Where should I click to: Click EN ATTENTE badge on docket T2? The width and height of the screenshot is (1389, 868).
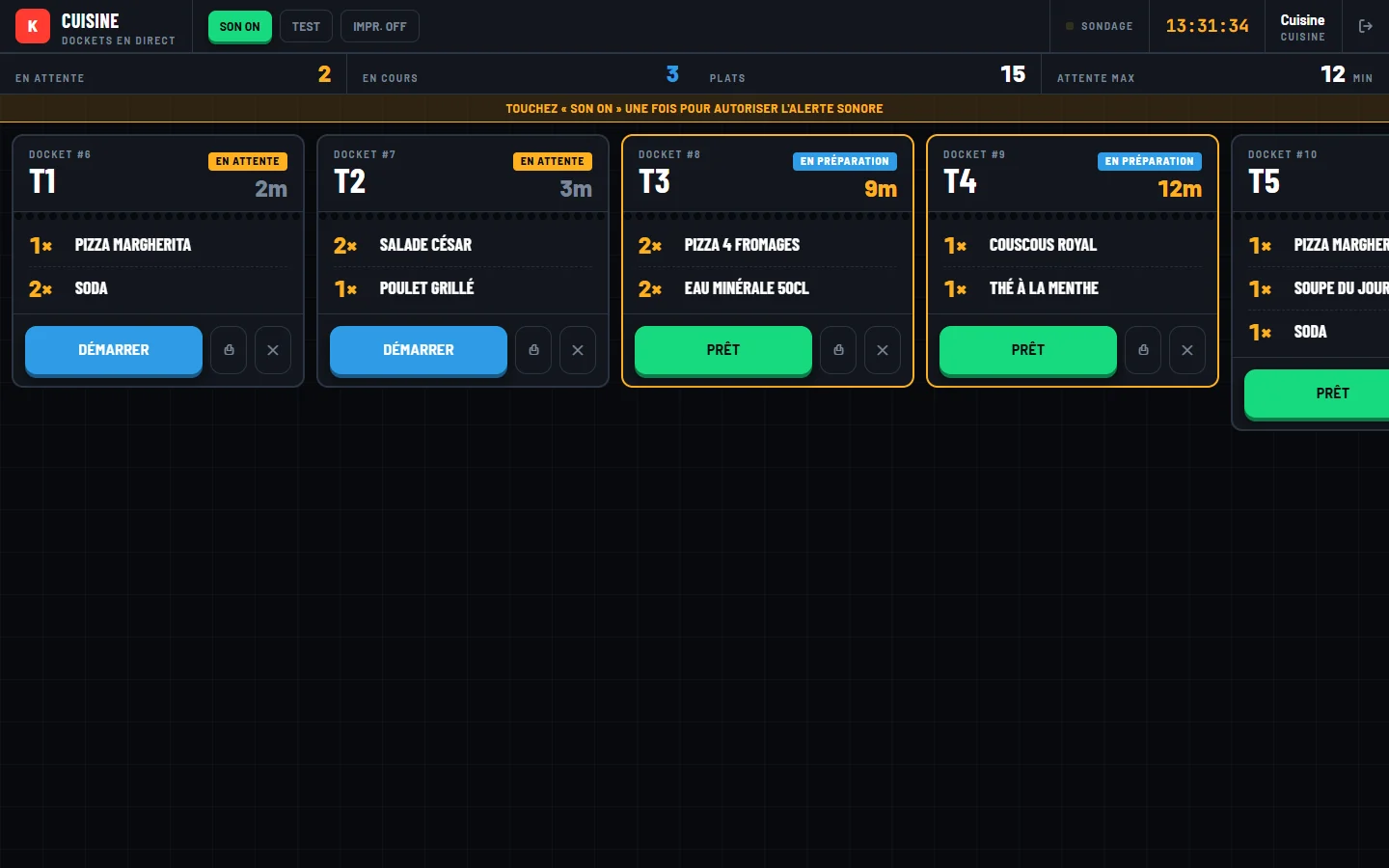click(553, 161)
